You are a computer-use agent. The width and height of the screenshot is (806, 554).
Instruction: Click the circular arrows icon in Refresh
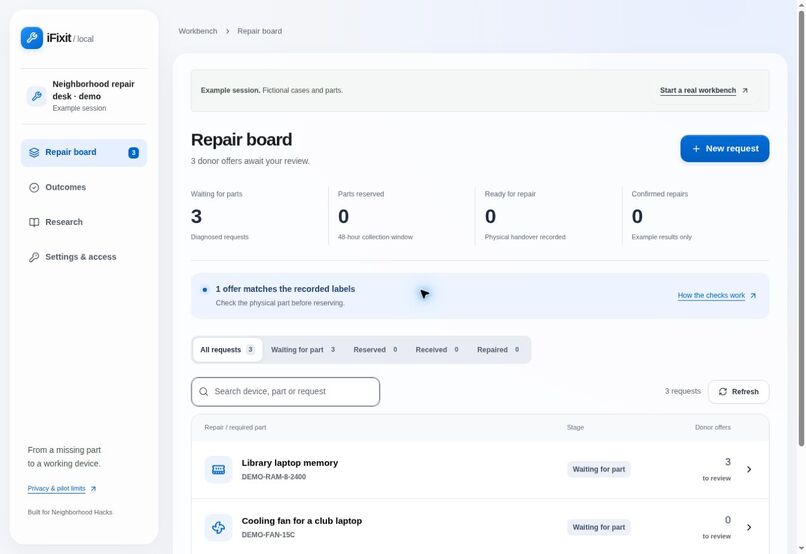pos(723,392)
